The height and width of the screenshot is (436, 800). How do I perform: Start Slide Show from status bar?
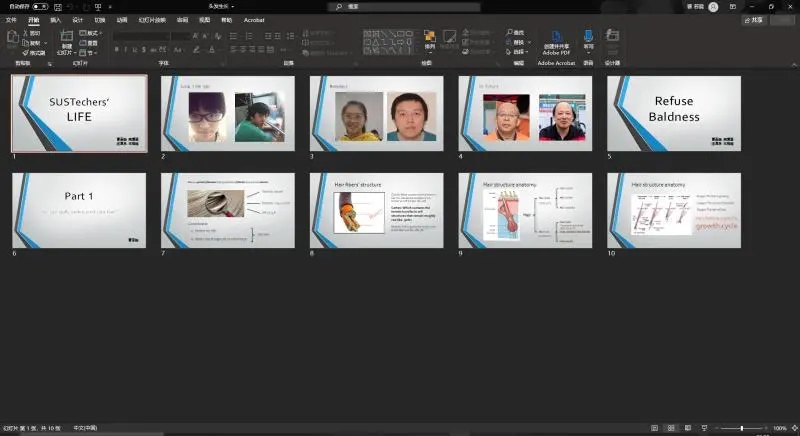(x=705, y=428)
